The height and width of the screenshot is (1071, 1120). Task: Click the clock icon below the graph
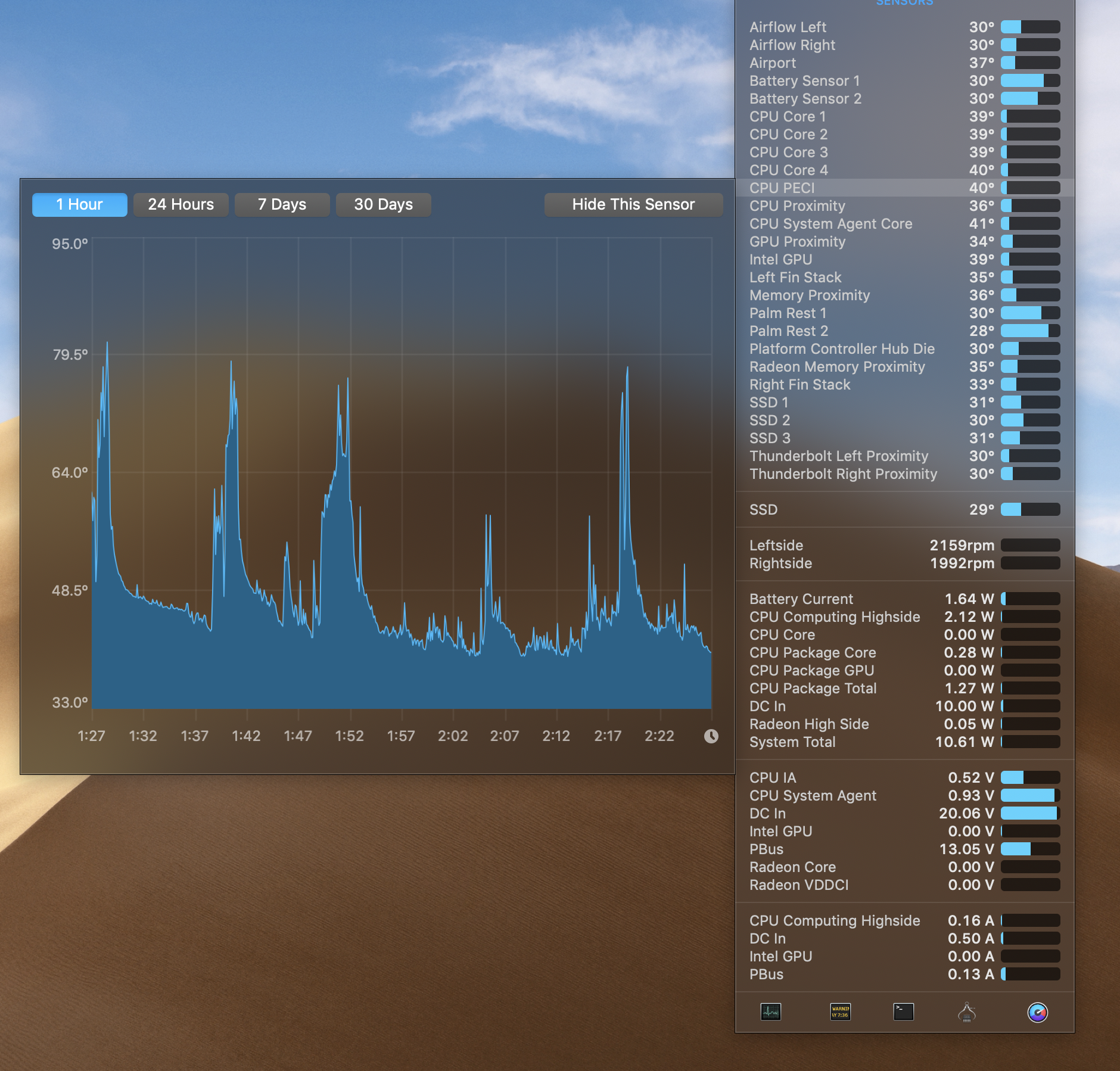711,736
